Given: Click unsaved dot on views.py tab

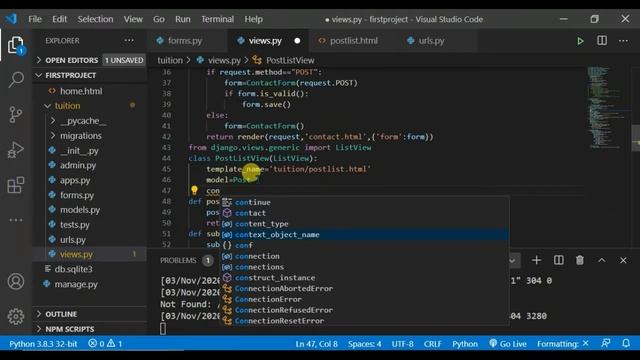Looking at the screenshot, I should 297,41.
